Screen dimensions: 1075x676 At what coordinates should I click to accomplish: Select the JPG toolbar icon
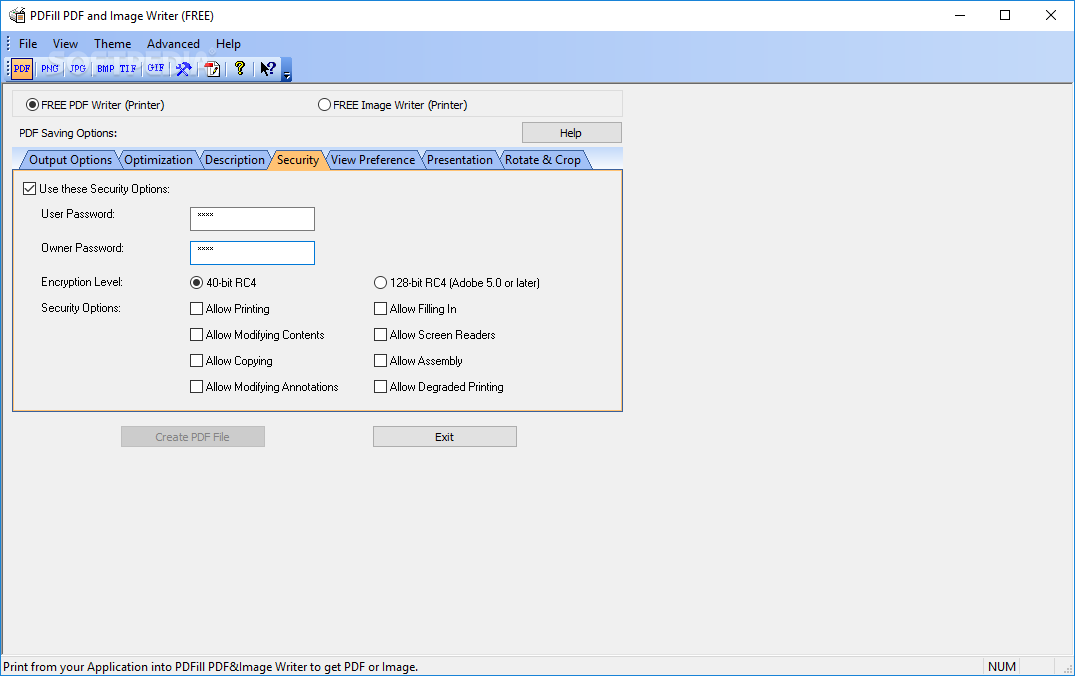pos(77,69)
